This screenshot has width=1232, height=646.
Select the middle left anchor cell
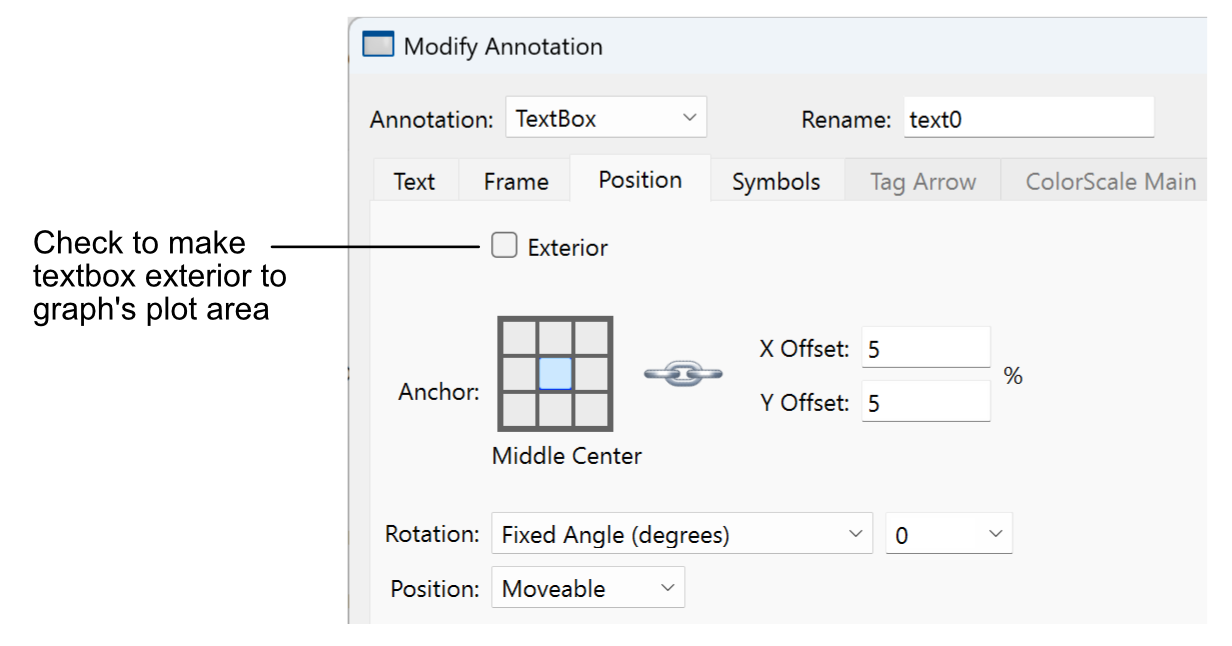[x=519, y=373]
